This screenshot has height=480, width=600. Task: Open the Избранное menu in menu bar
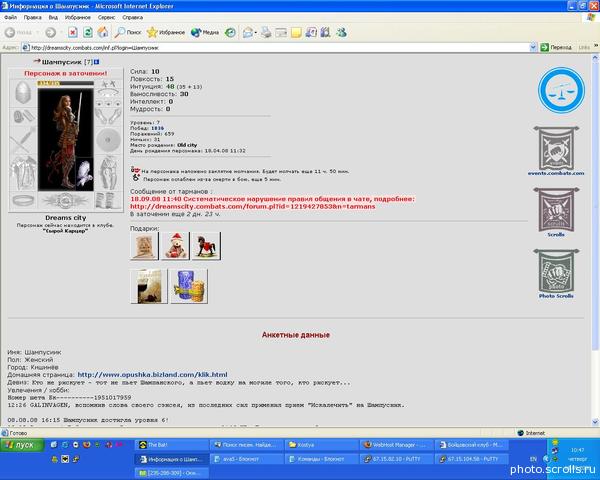click(x=78, y=18)
